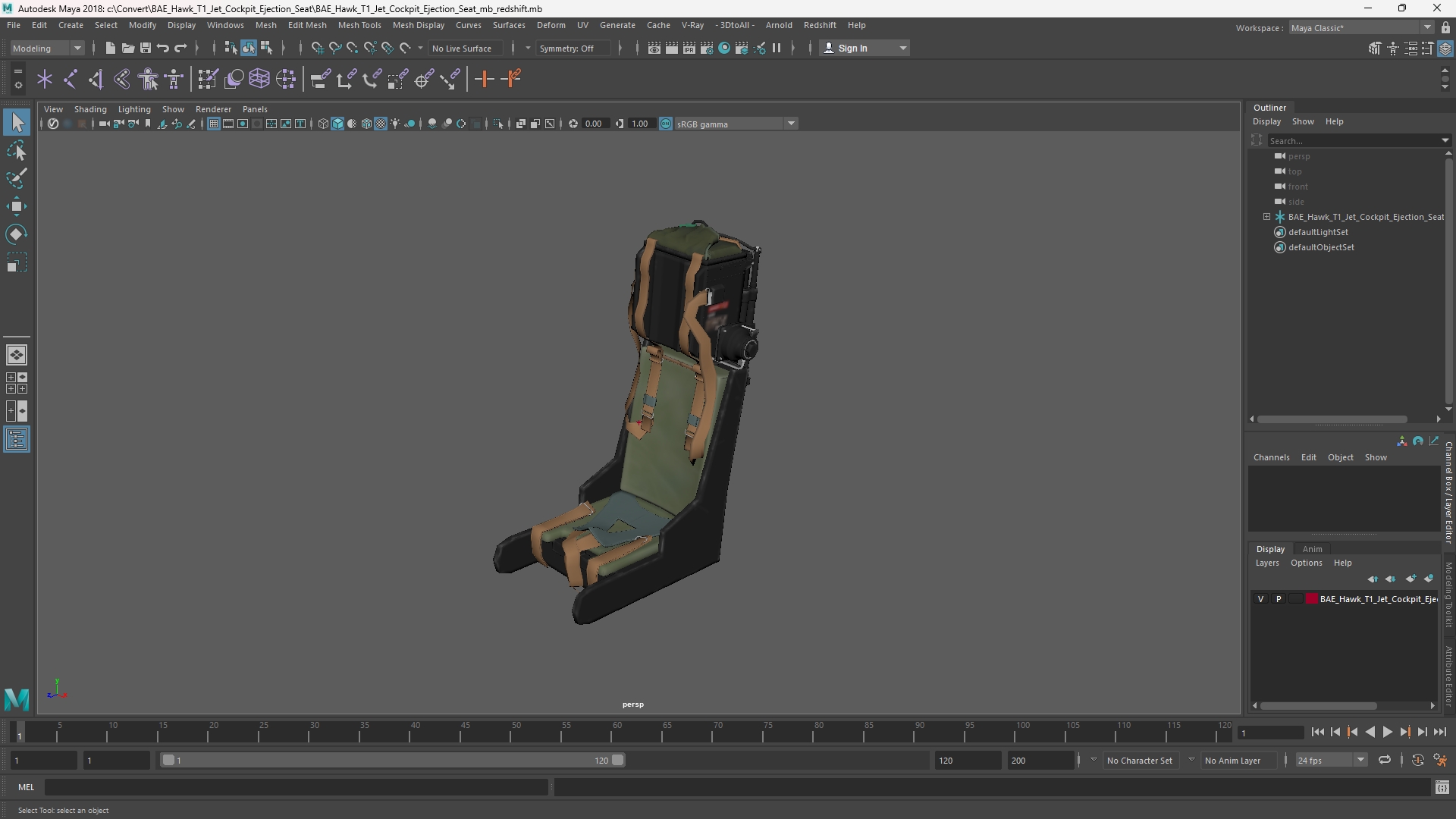Viewport: 1456px width, 819px height.
Task: Click the time range slider bar
Action: point(393,760)
